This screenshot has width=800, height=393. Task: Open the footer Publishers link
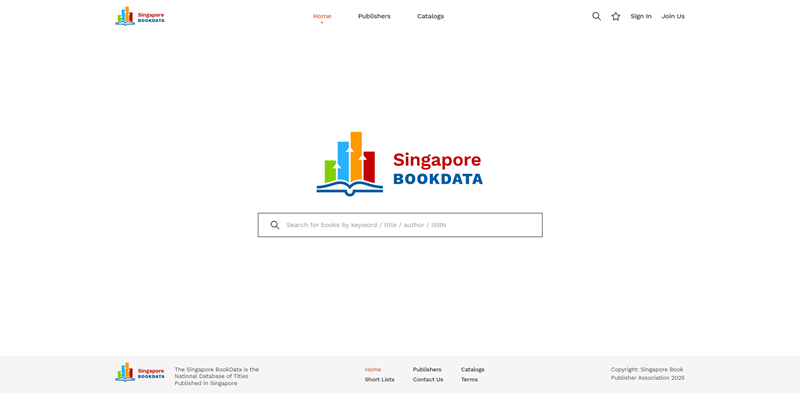(427, 370)
